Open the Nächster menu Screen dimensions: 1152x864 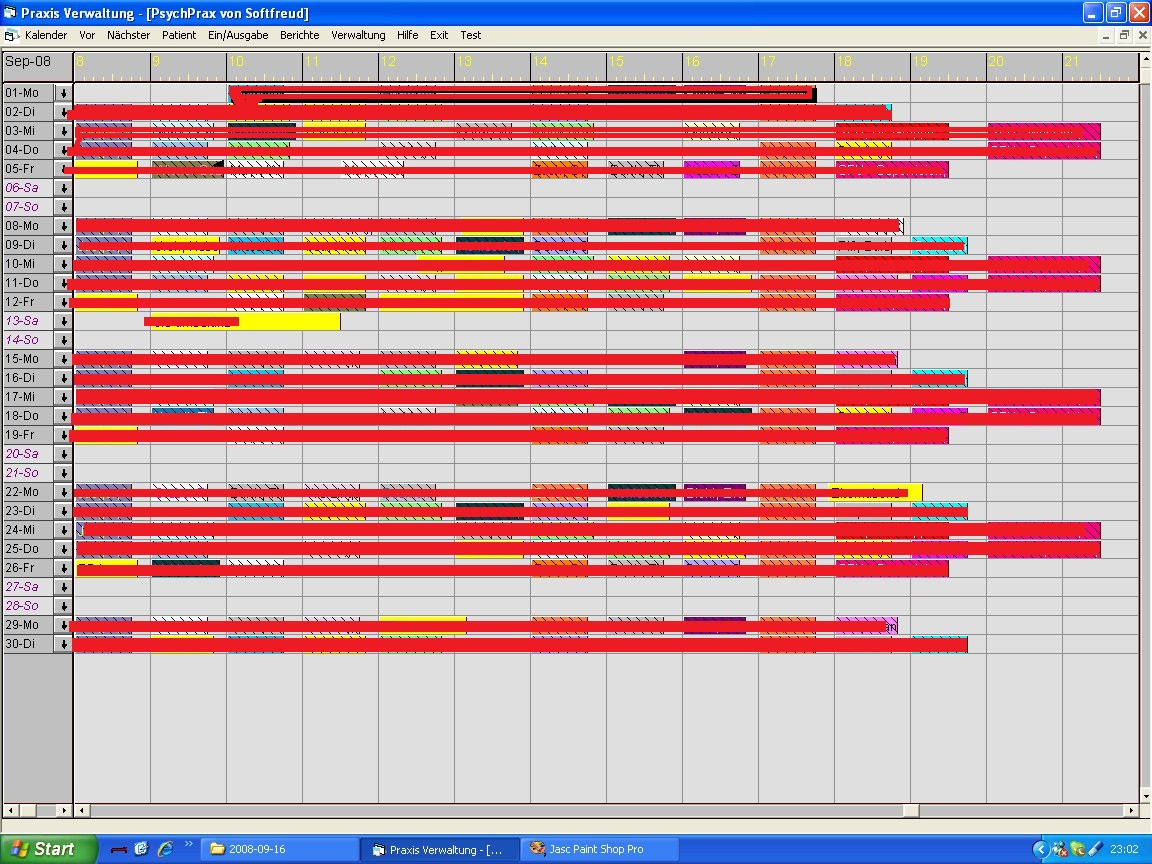(x=129, y=35)
